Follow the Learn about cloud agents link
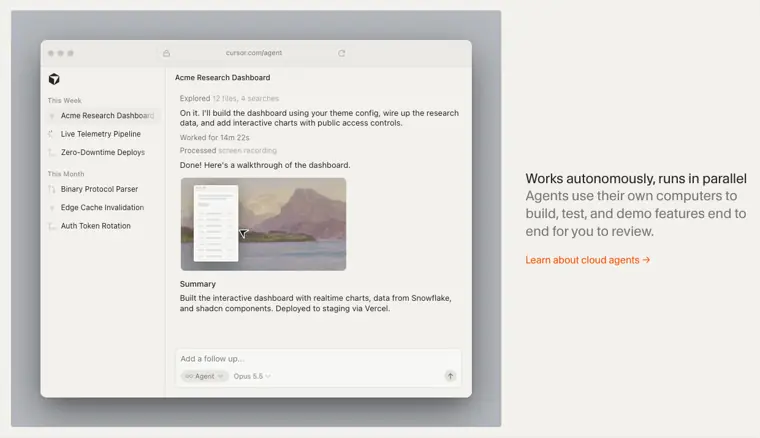Viewport: 760px width, 438px height. click(587, 260)
